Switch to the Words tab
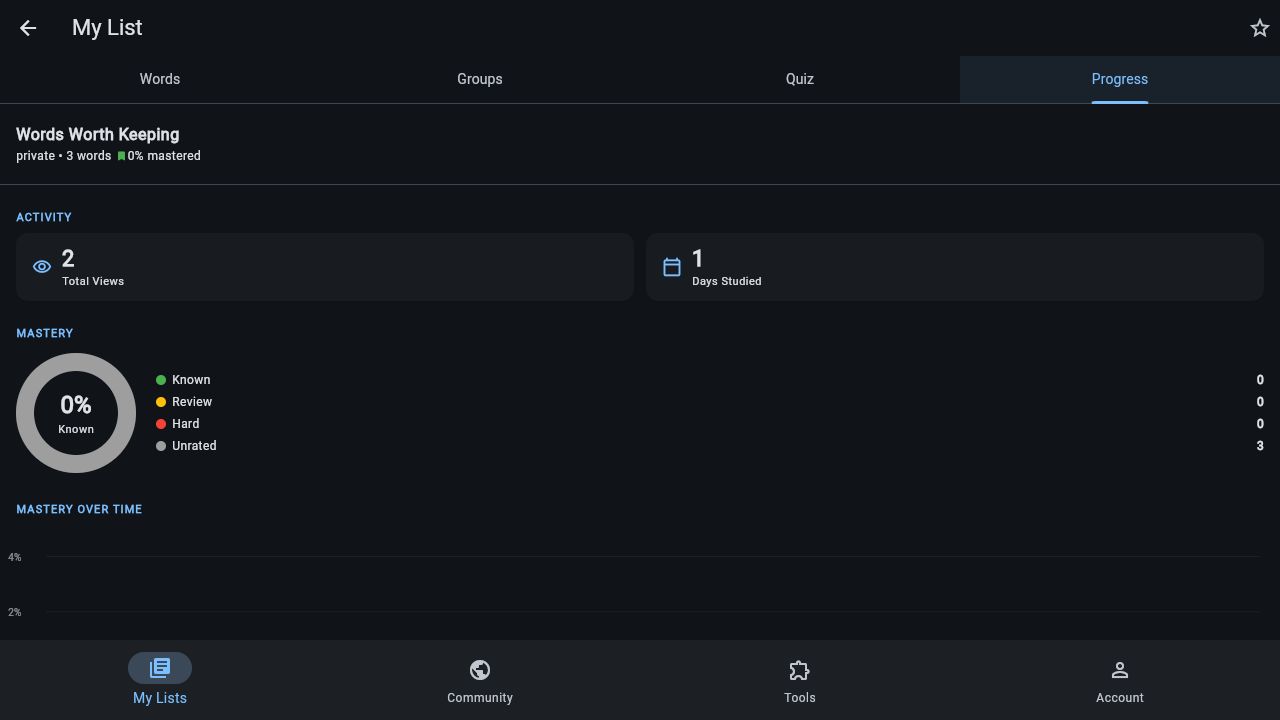 coord(160,79)
